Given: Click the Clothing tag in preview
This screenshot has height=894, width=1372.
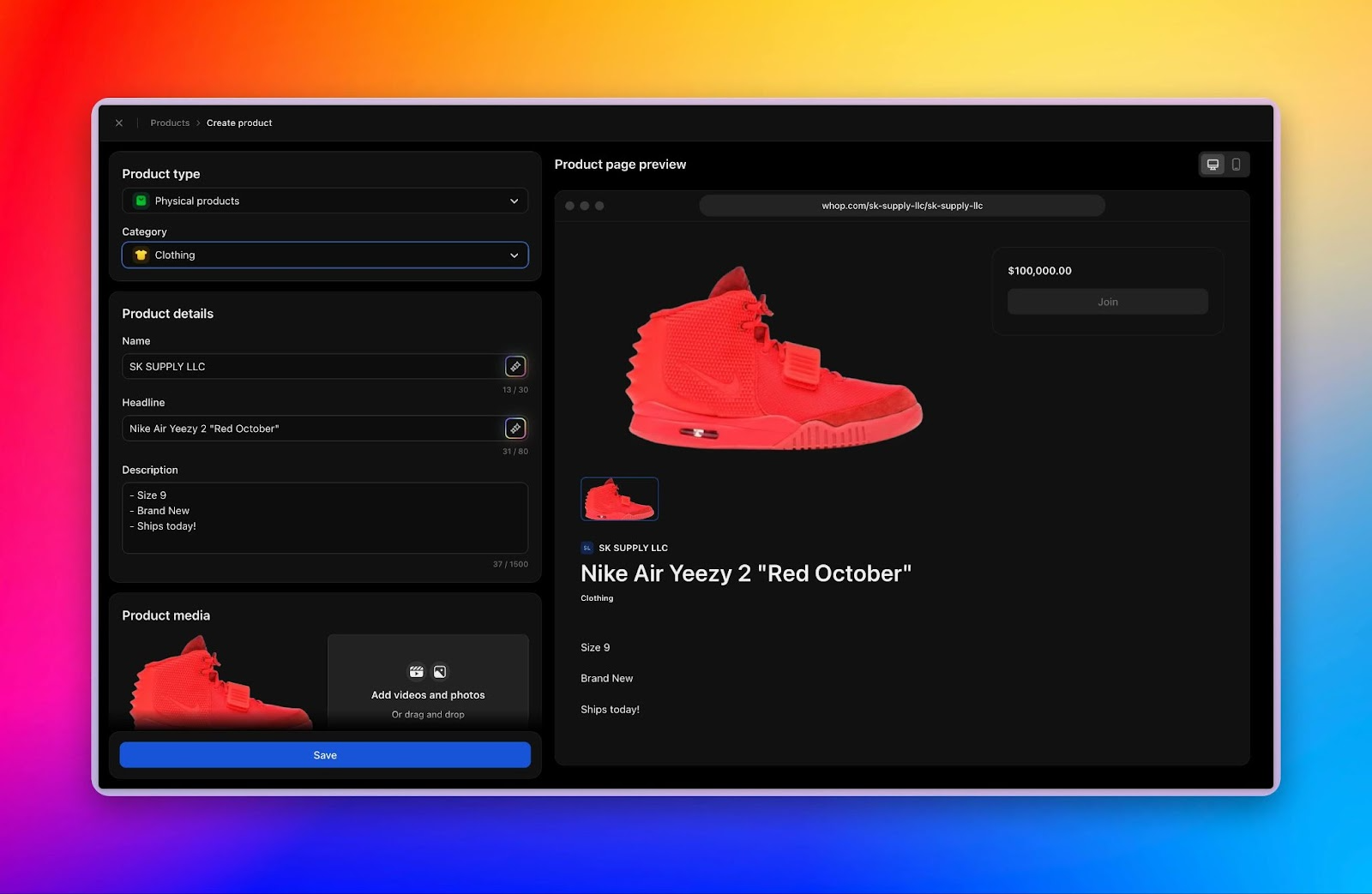Looking at the screenshot, I should pyautogui.click(x=597, y=598).
